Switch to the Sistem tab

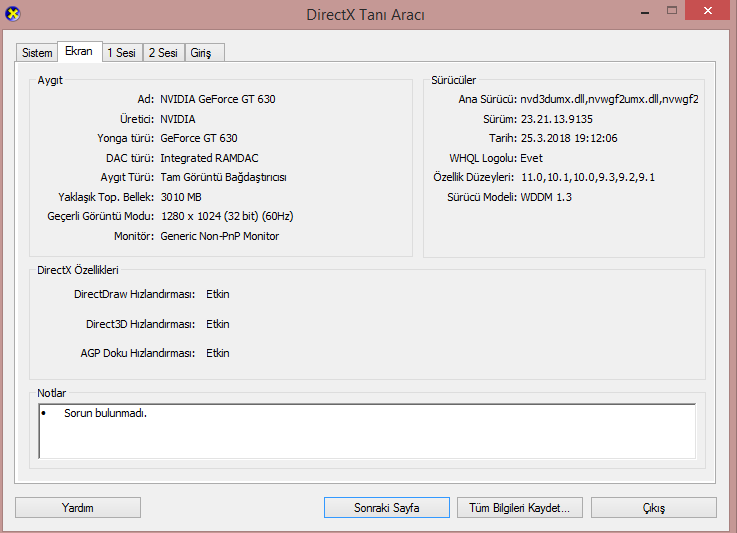(x=37, y=53)
